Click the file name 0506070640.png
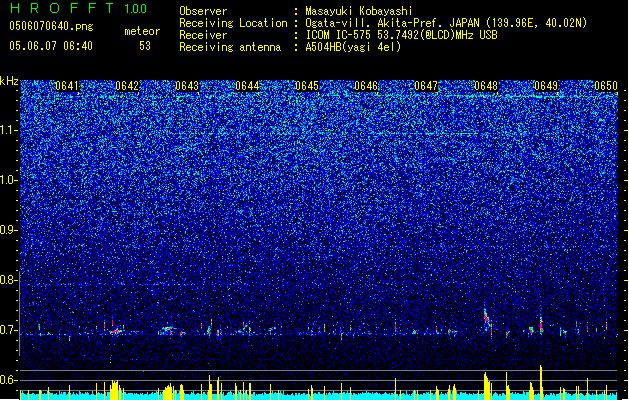Viewport: 629px width, 400px height. pyautogui.click(x=51, y=26)
